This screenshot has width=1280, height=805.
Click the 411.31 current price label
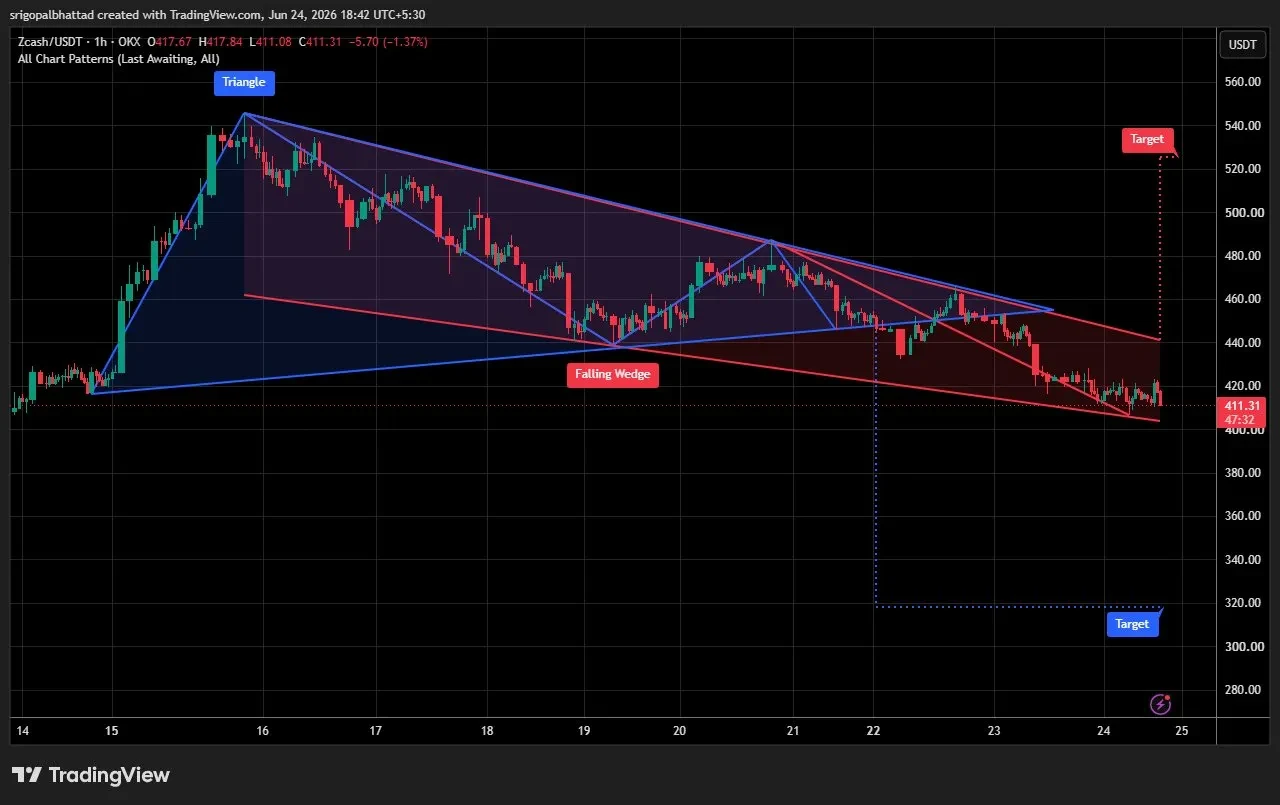point(1240,406)
